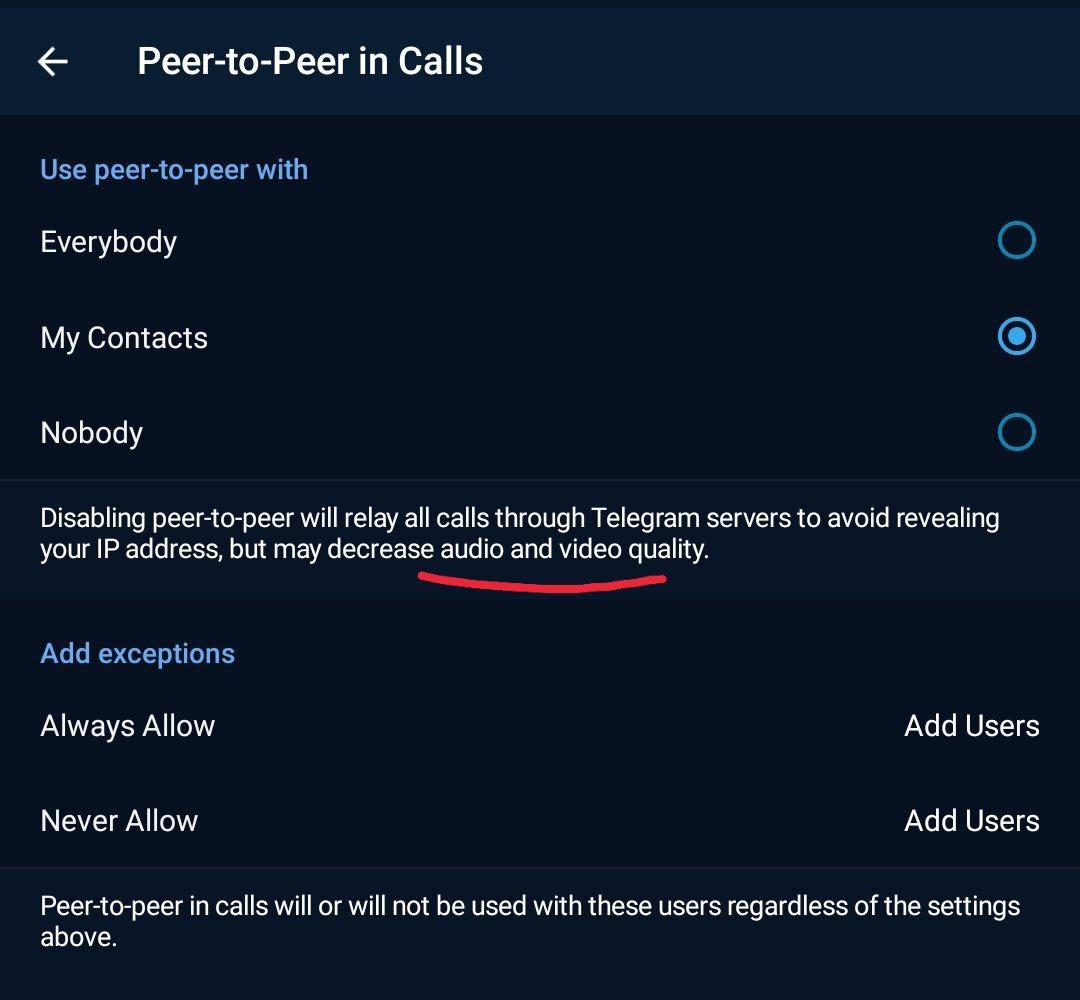
Task: Tap the My Contacts option label
Action: [124, 338]
